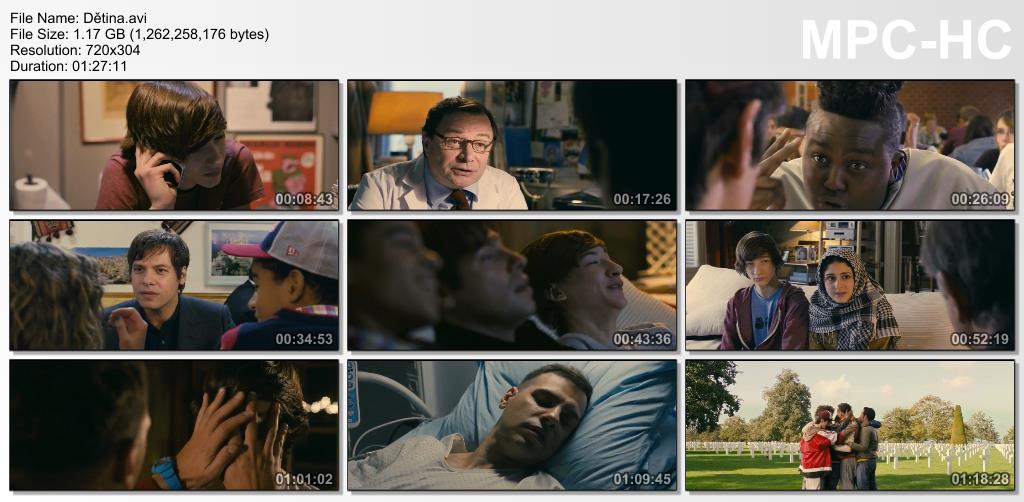Image resolution: width=1024 pixels, height=502 pixels.
Task: Select thumbnail with man in dark suit
Action: pos(174,285)
